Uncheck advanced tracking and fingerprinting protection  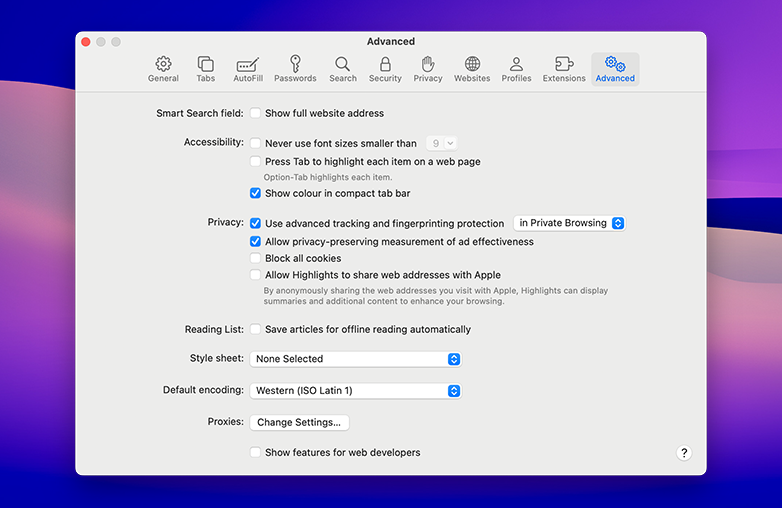[255, 223]
